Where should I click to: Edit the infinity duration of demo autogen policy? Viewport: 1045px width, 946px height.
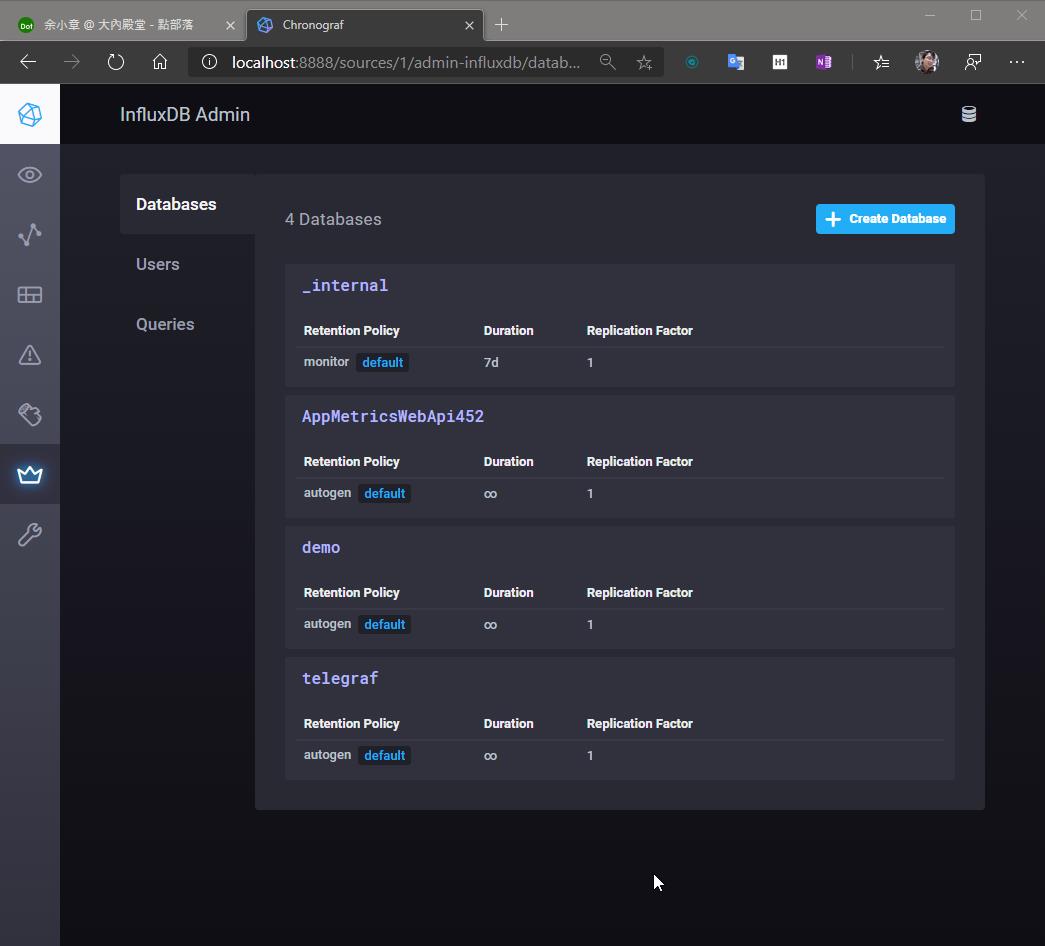(490, 624)
